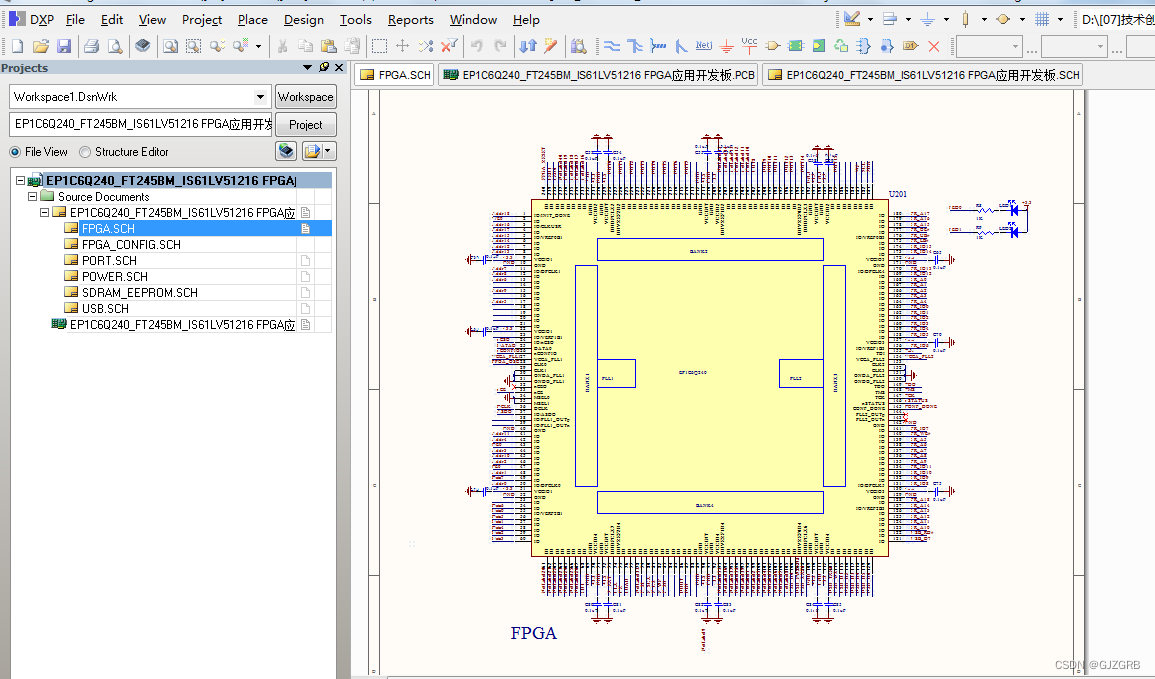
Task: Collapse the EP1C6Q240 project tree node
Action: pos(19,180)
